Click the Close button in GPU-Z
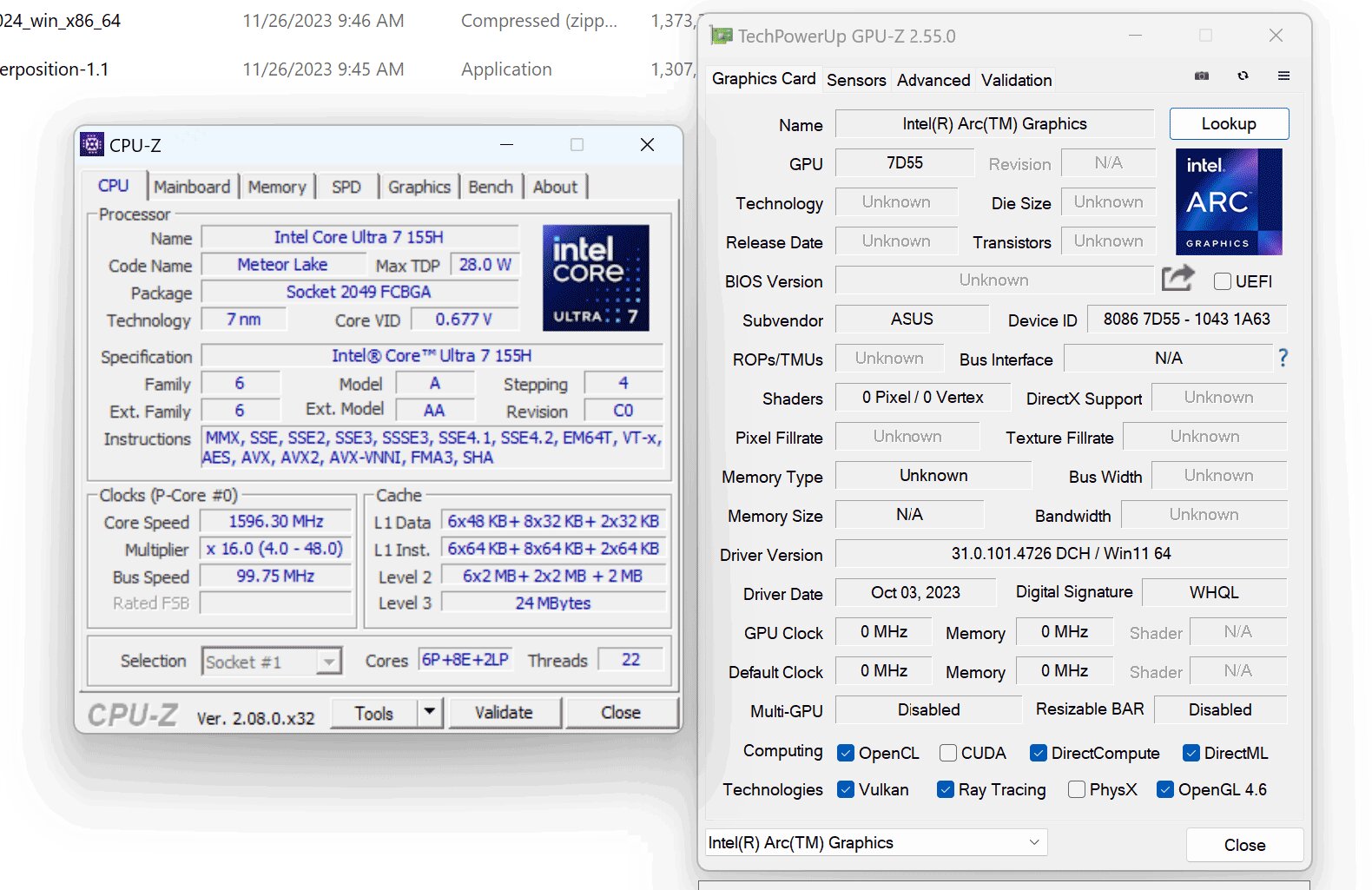 point(1244,845)
